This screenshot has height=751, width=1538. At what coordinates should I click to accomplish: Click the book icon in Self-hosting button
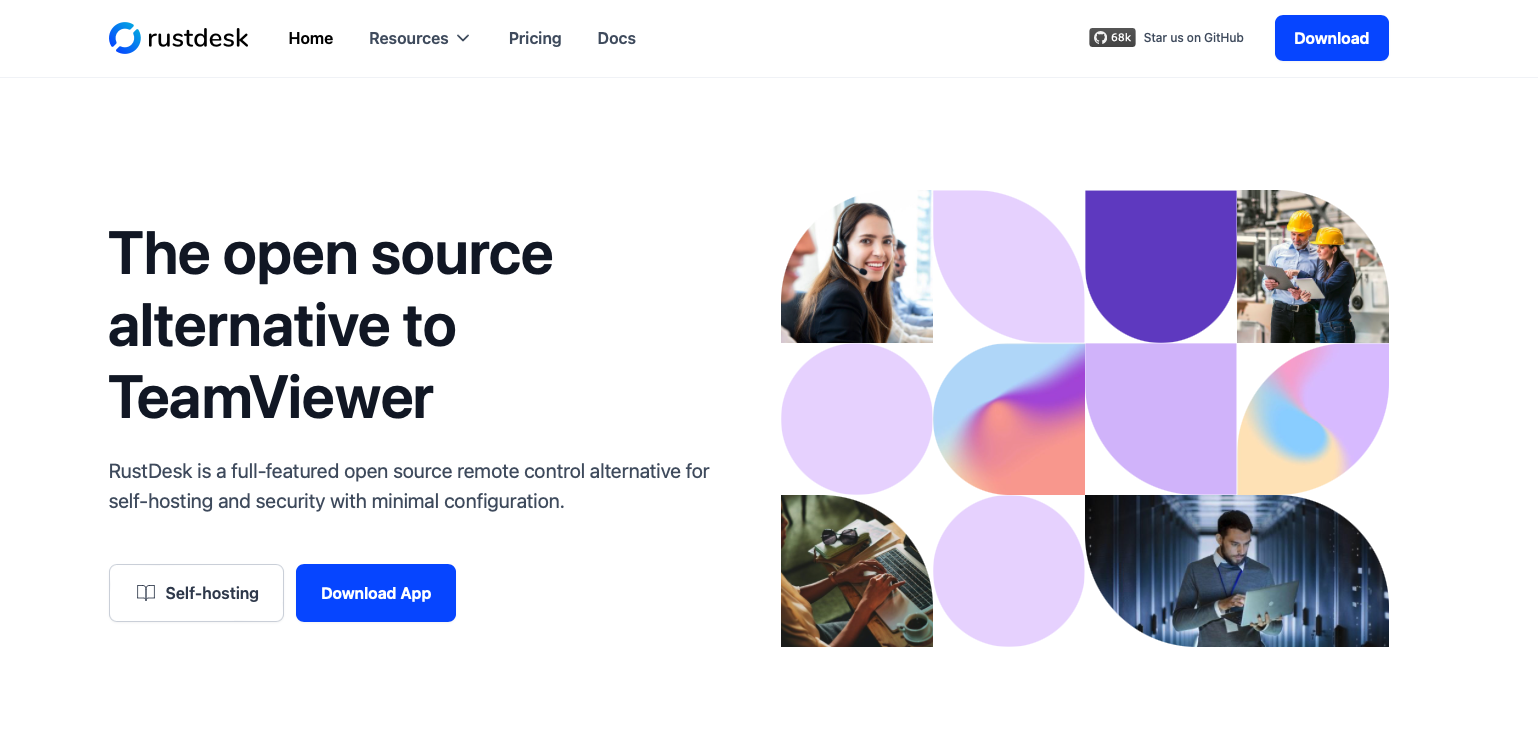pos(146,593)
